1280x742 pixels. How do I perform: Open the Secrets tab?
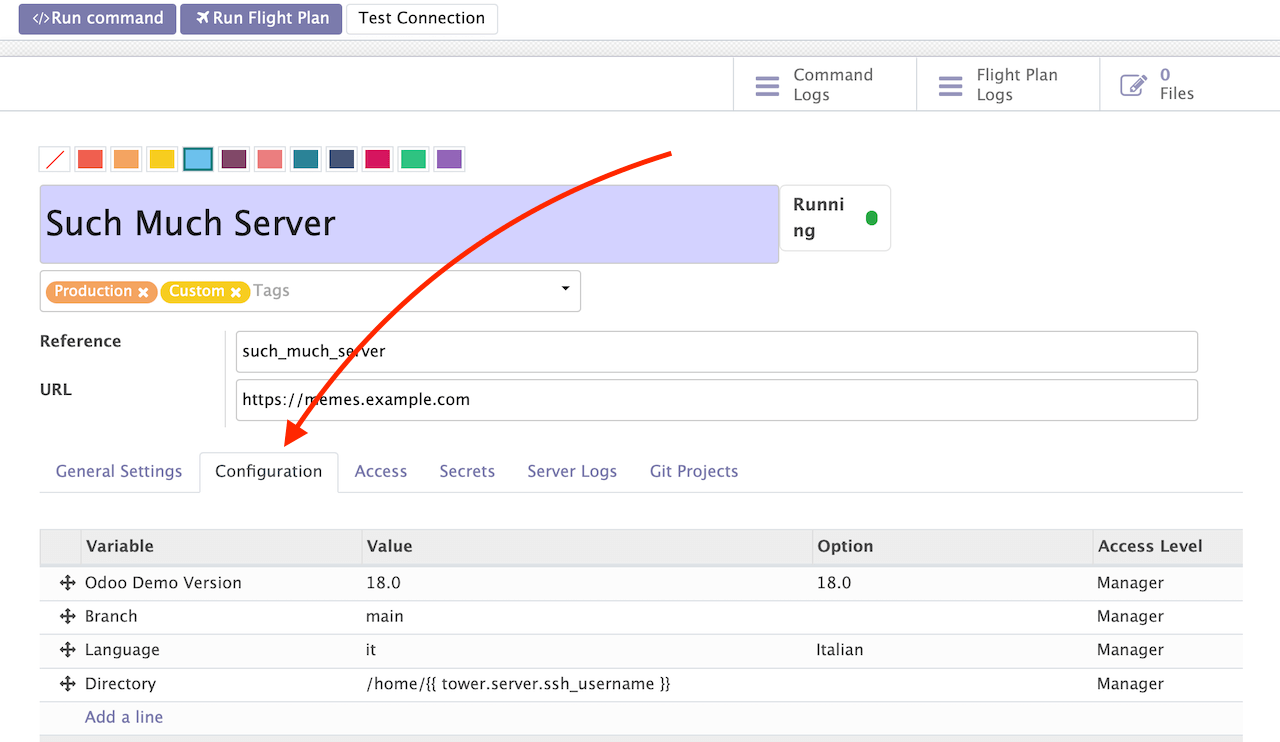467,471
